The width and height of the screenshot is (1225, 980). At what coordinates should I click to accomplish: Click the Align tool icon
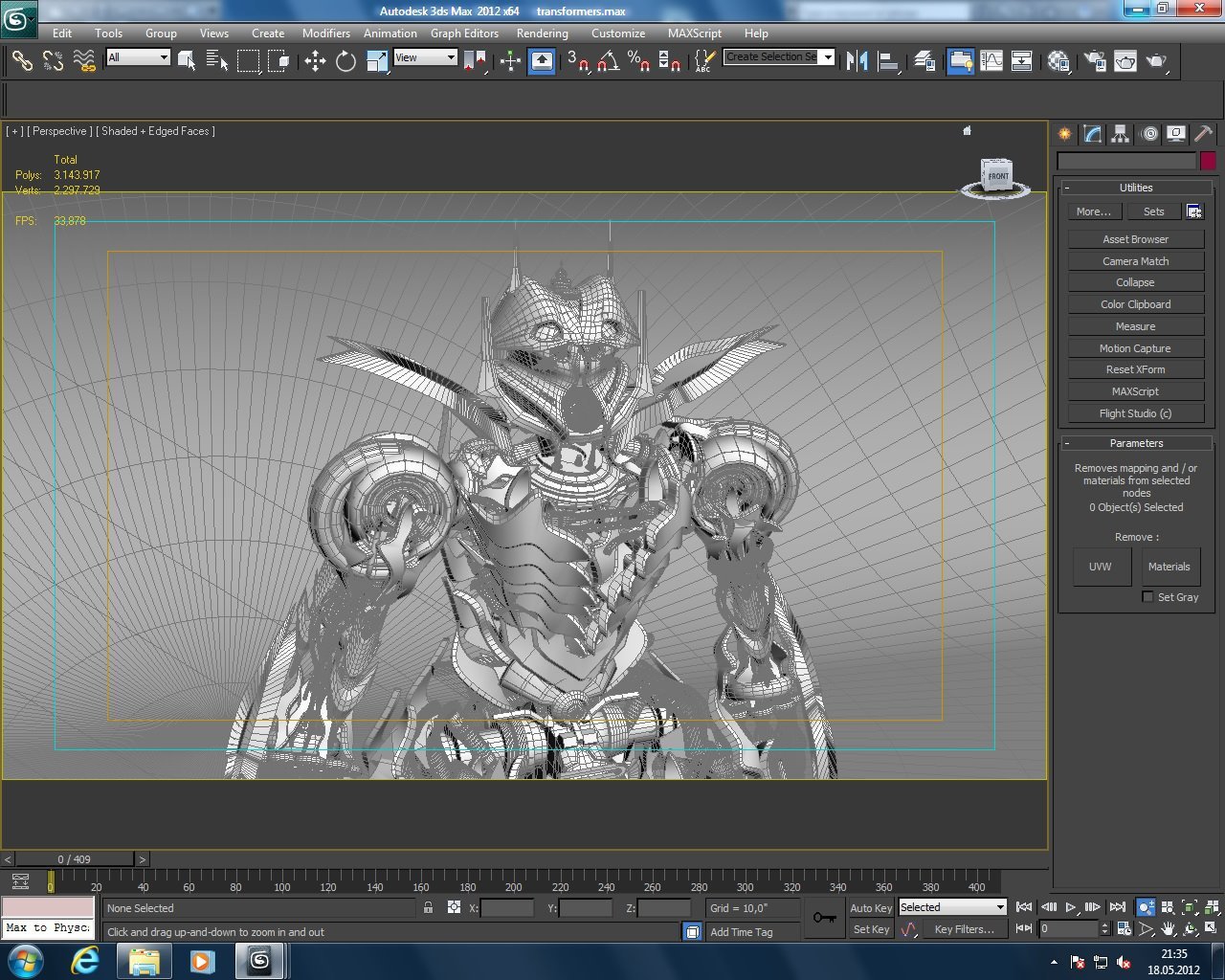tap(888, 61)
